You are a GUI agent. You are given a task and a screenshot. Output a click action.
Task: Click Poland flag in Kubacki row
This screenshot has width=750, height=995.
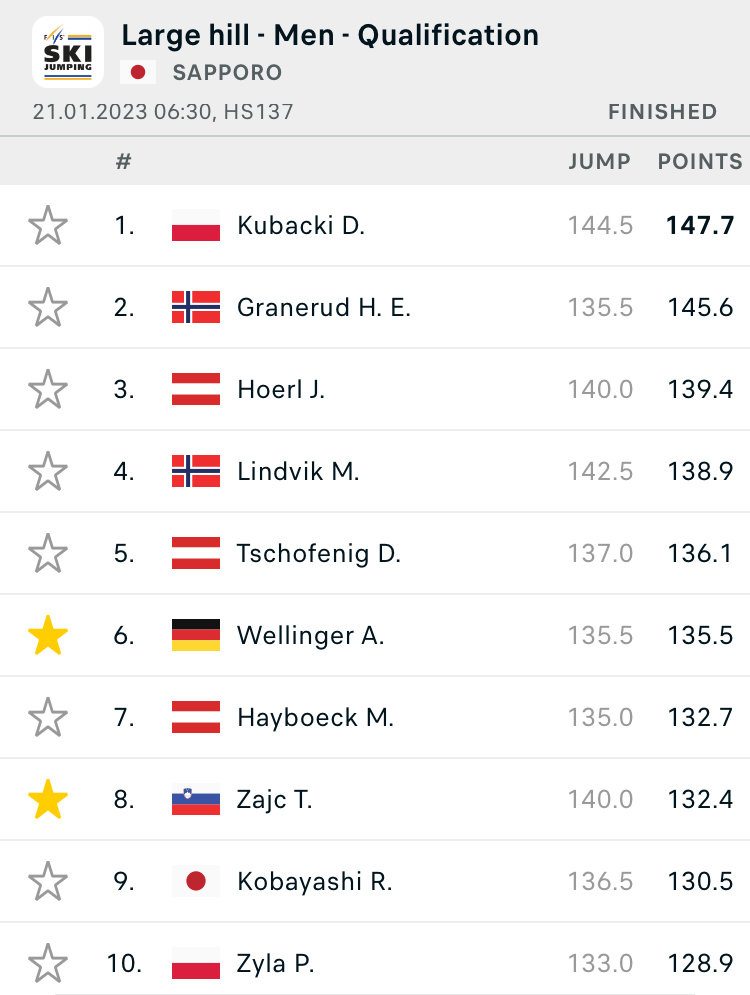pos(196,226)
